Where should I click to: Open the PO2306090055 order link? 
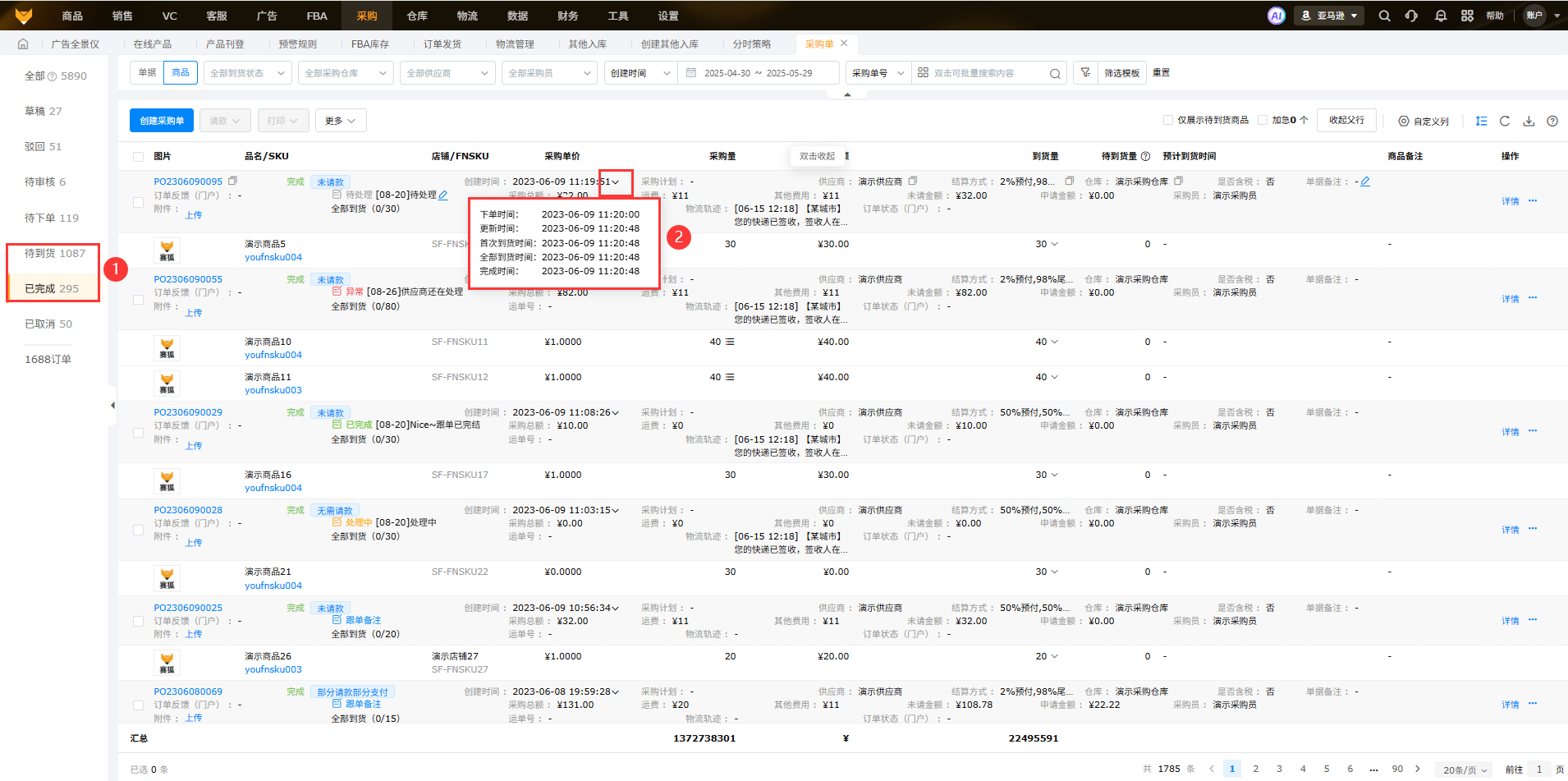pos(188,279)
